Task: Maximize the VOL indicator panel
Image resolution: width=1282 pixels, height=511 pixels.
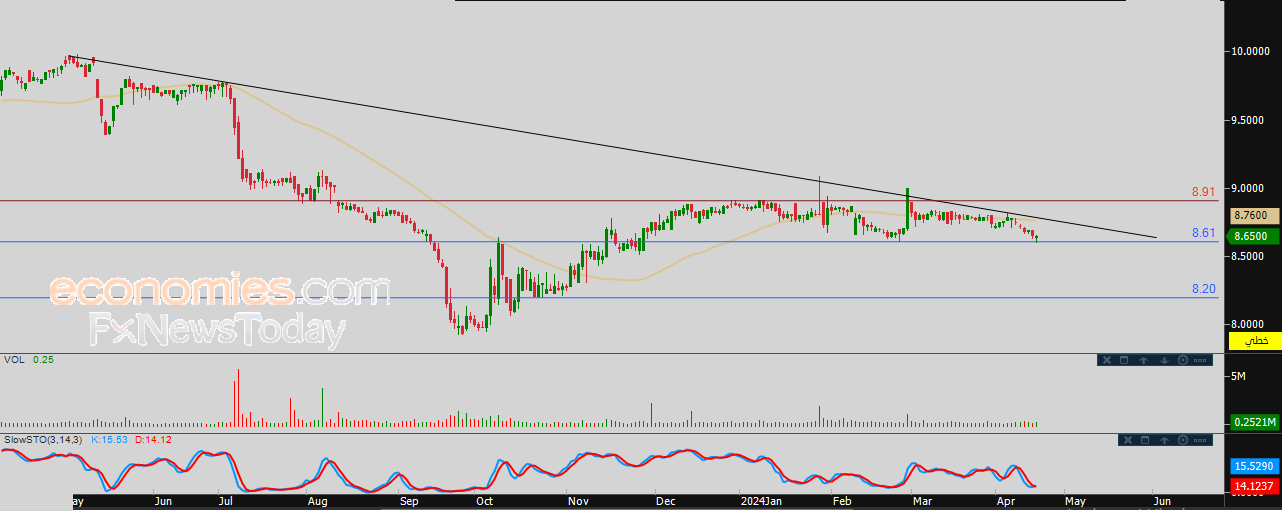Action: (1124, 360)
